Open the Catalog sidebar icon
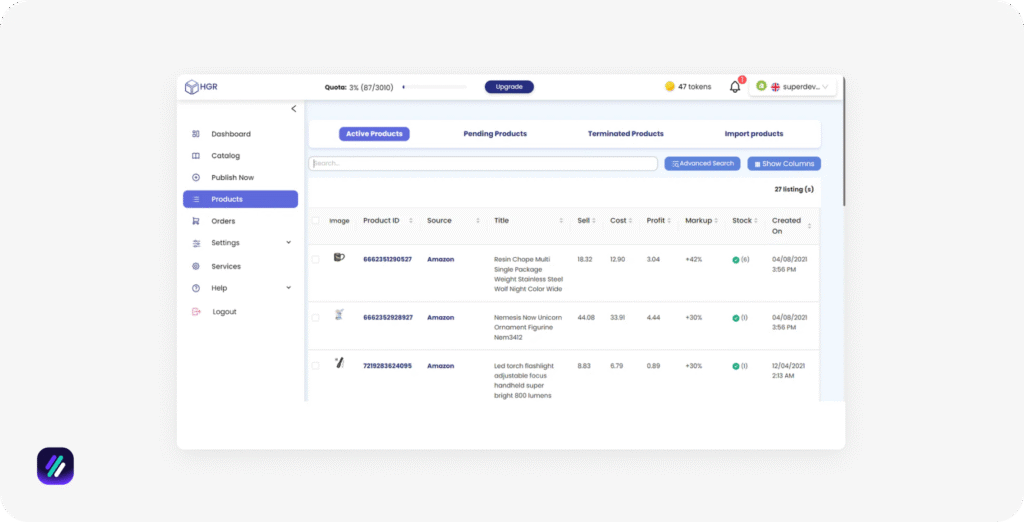 coord(196,156)
